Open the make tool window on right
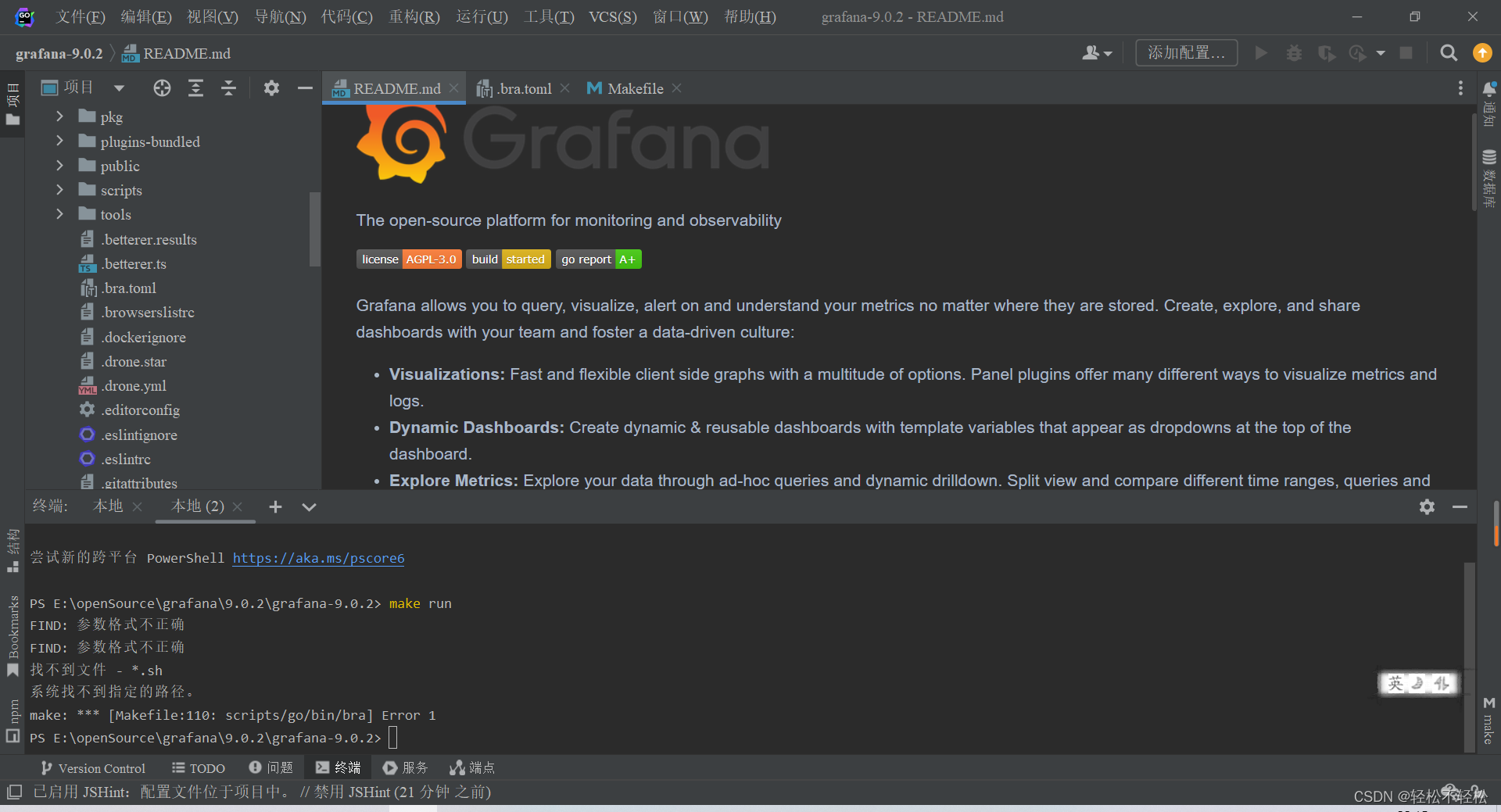 (x=1489, y=721)
